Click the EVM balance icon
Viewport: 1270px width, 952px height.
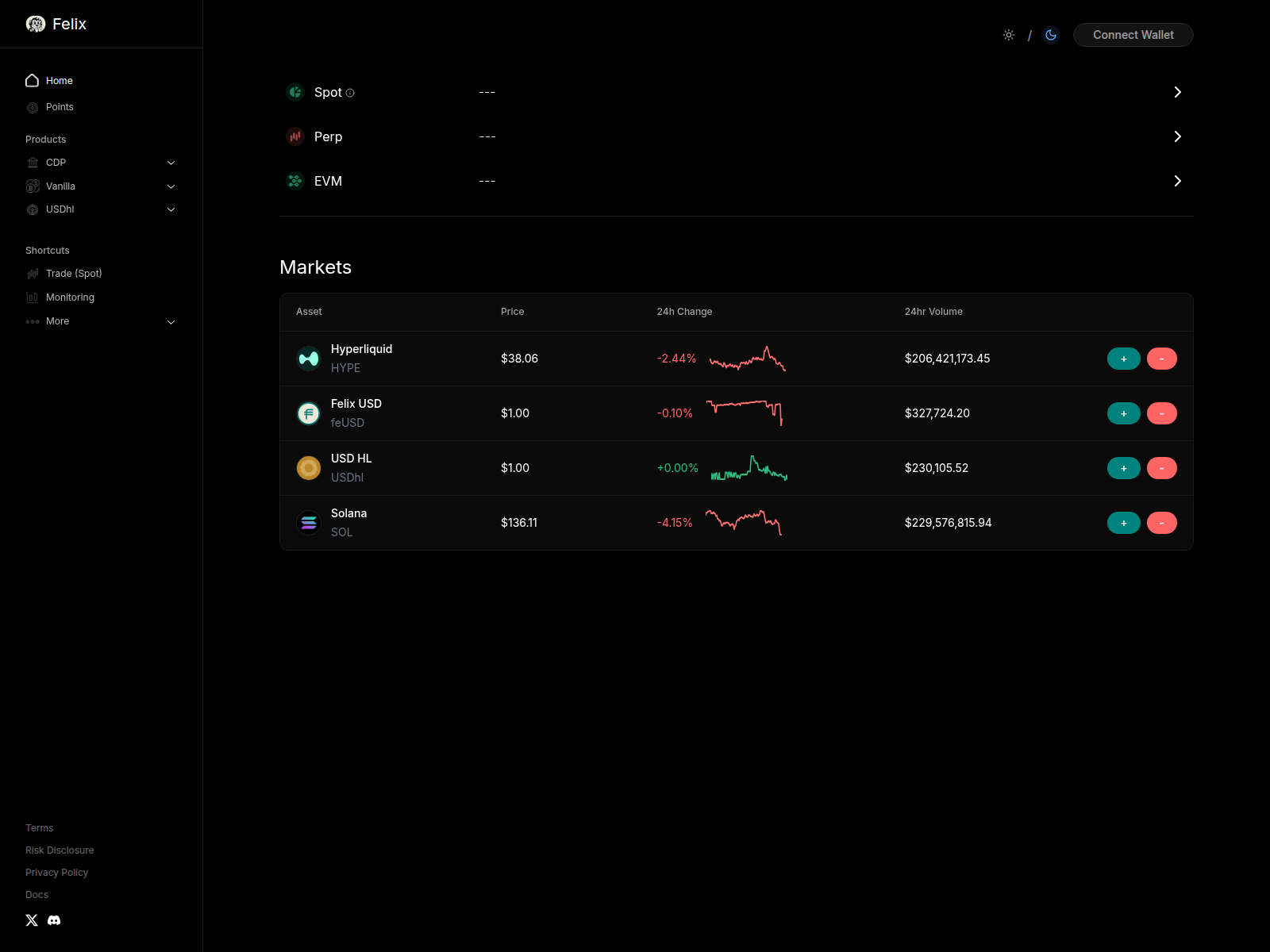(295, 181)
